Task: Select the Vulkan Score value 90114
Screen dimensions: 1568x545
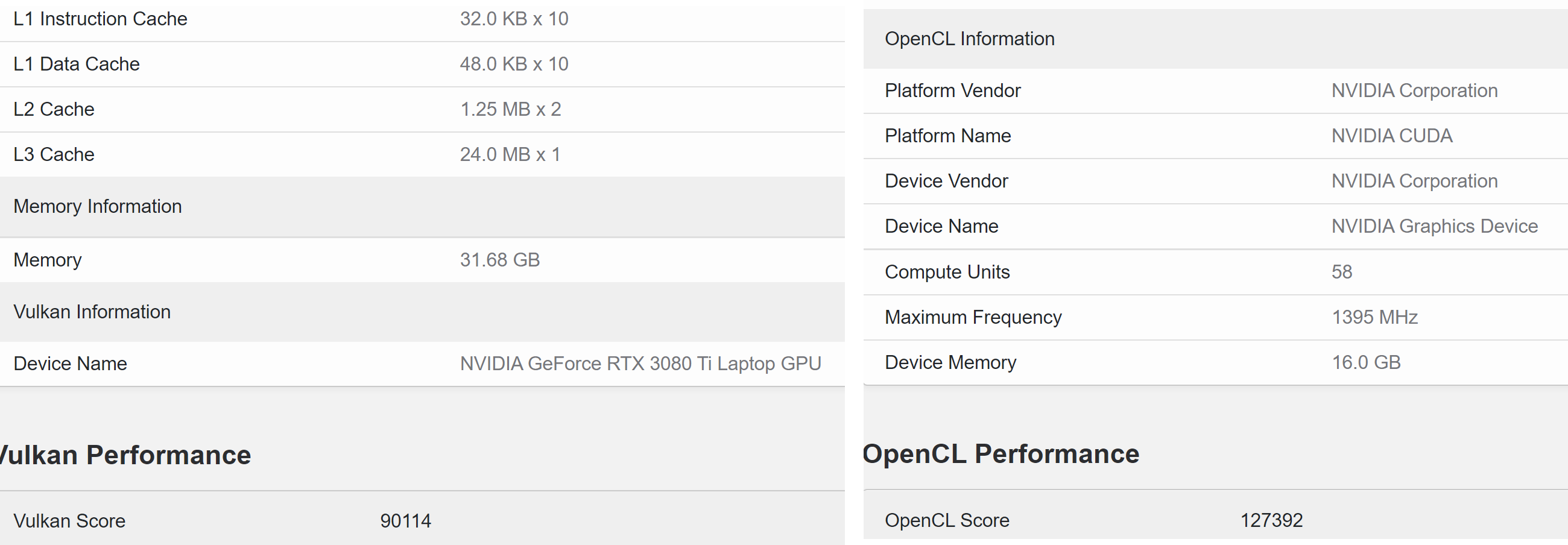Action: click(405, 521)
